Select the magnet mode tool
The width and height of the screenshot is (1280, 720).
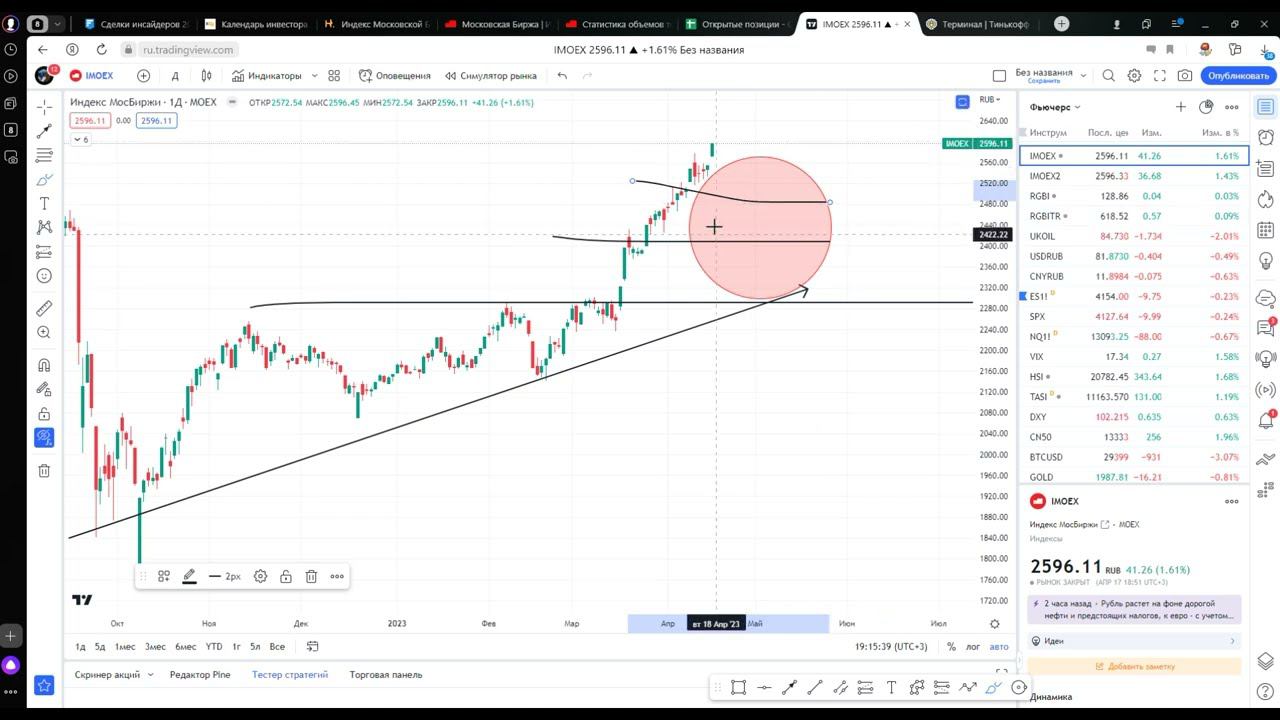pyautogui.click(x=44, y=365)
